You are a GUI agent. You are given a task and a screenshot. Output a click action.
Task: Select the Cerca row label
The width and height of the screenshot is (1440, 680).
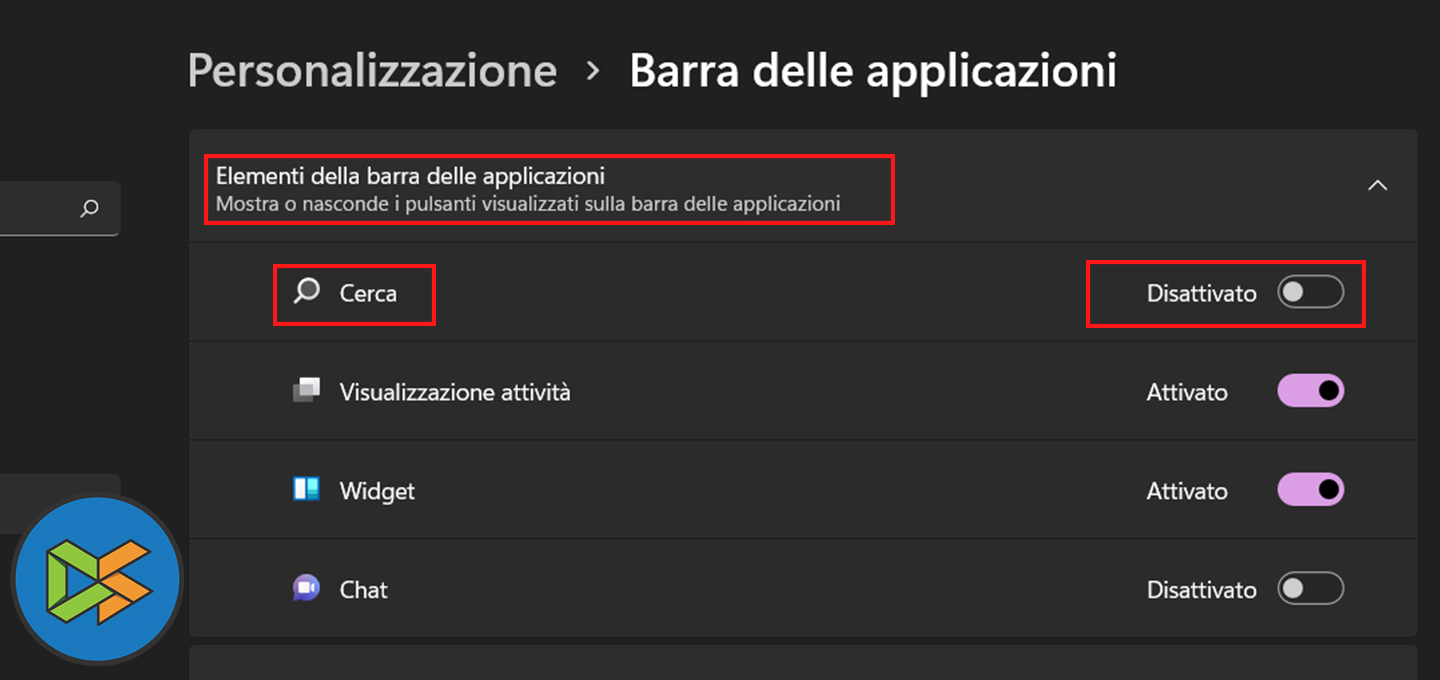tap(368, 293)
